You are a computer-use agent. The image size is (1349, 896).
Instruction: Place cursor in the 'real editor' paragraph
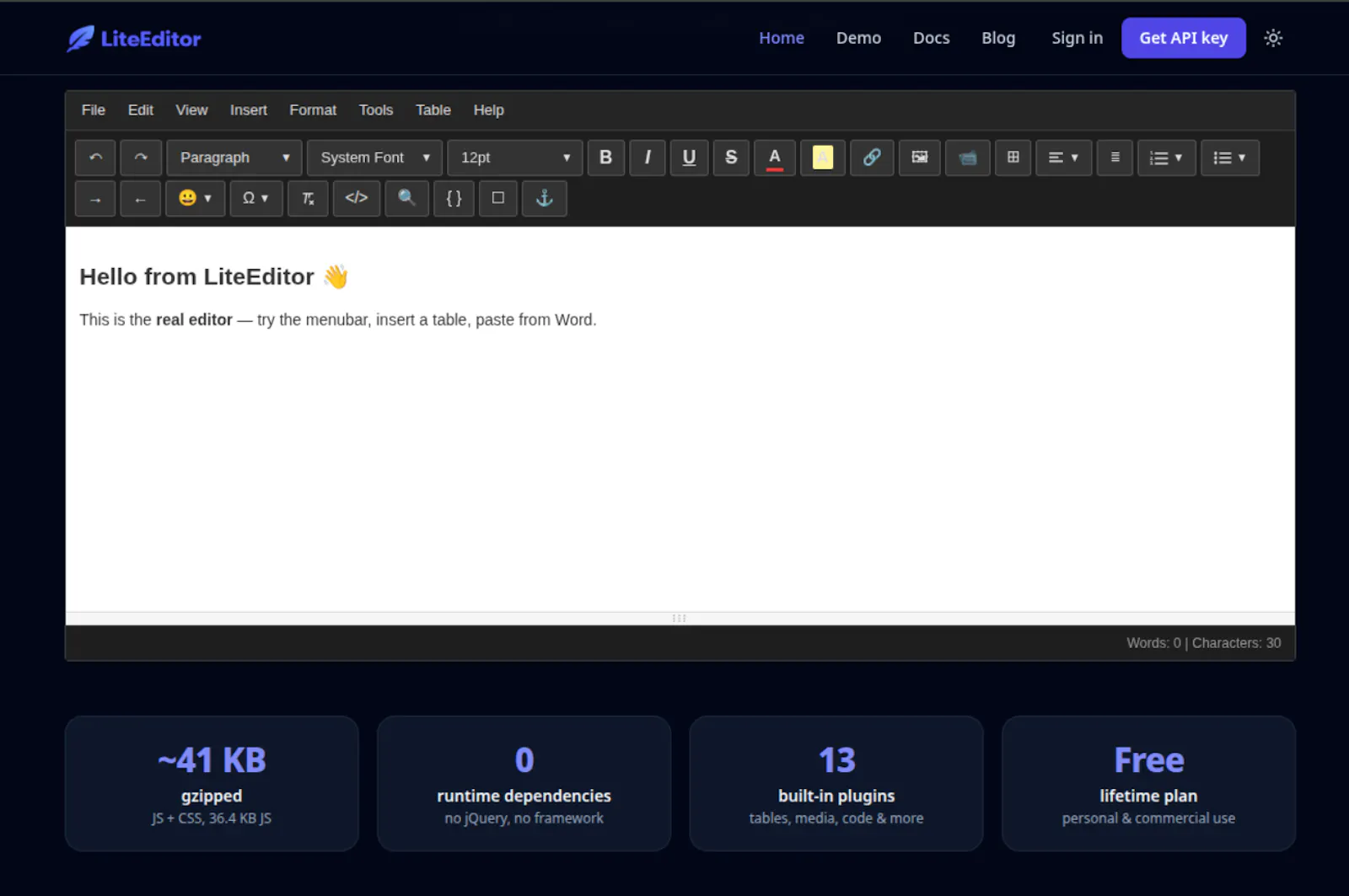(337, 320)
